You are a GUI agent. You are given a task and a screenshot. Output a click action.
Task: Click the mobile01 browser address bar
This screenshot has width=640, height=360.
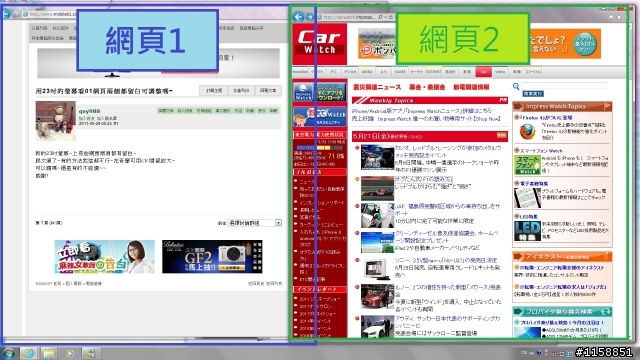tap(50, 14)
